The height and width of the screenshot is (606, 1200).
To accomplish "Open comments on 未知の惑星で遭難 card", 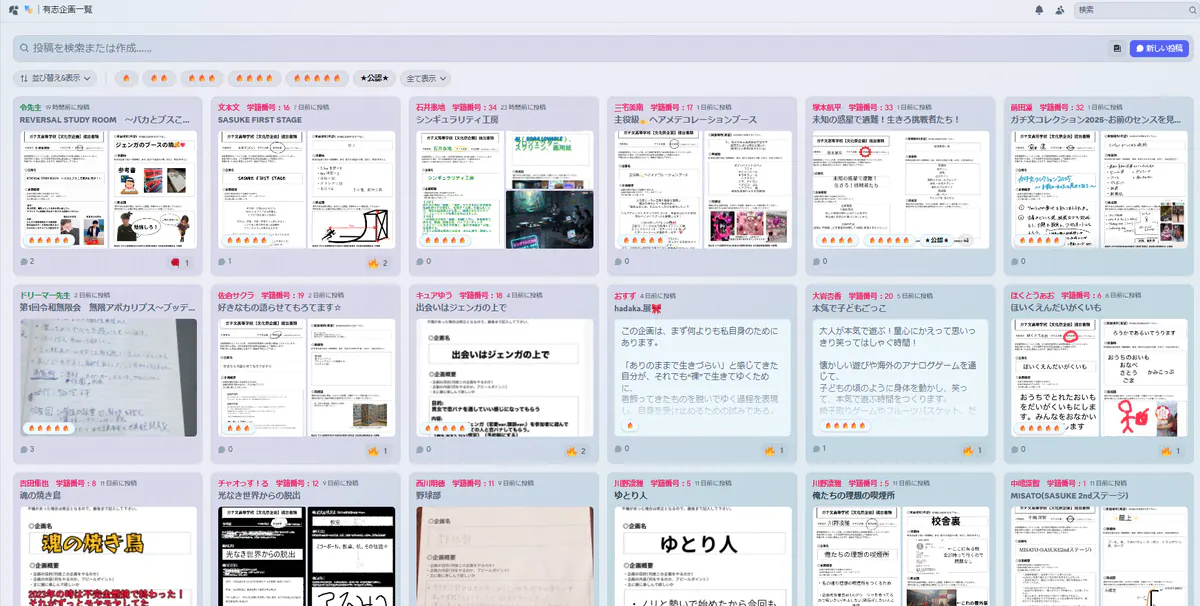I will (820, 262).
